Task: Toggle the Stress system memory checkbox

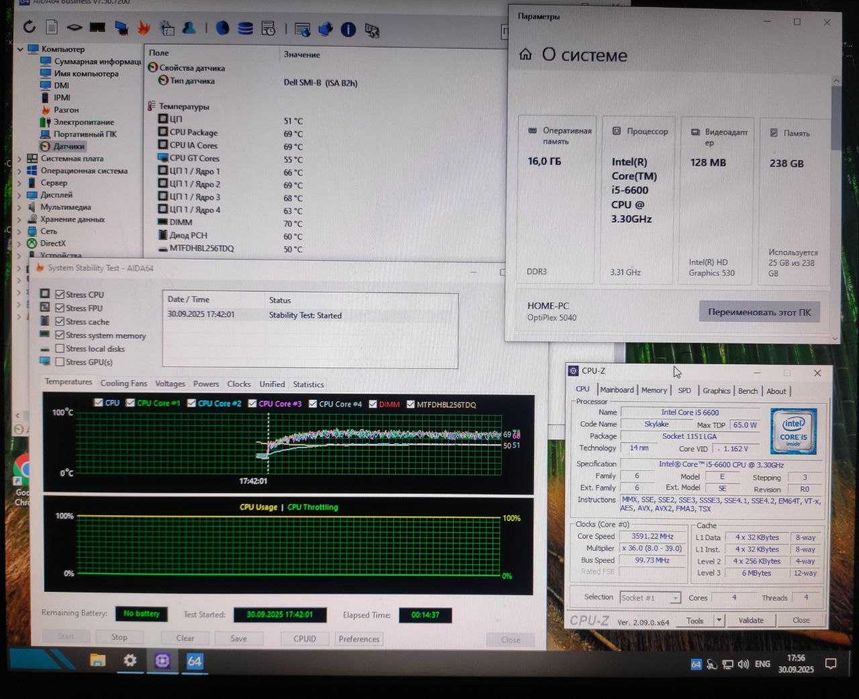Action: [x=60, y=335]
